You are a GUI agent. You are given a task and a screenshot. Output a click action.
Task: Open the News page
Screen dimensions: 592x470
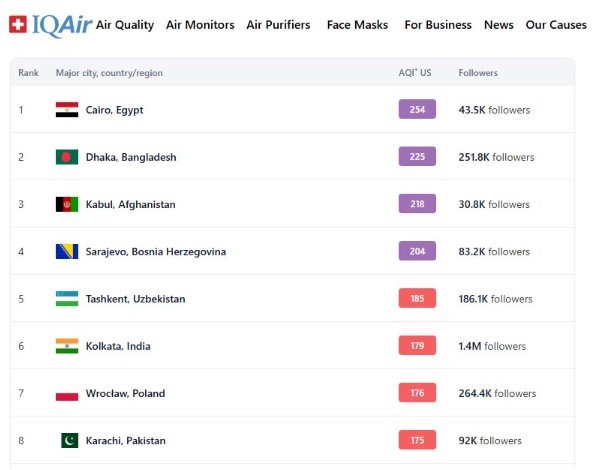499,25
